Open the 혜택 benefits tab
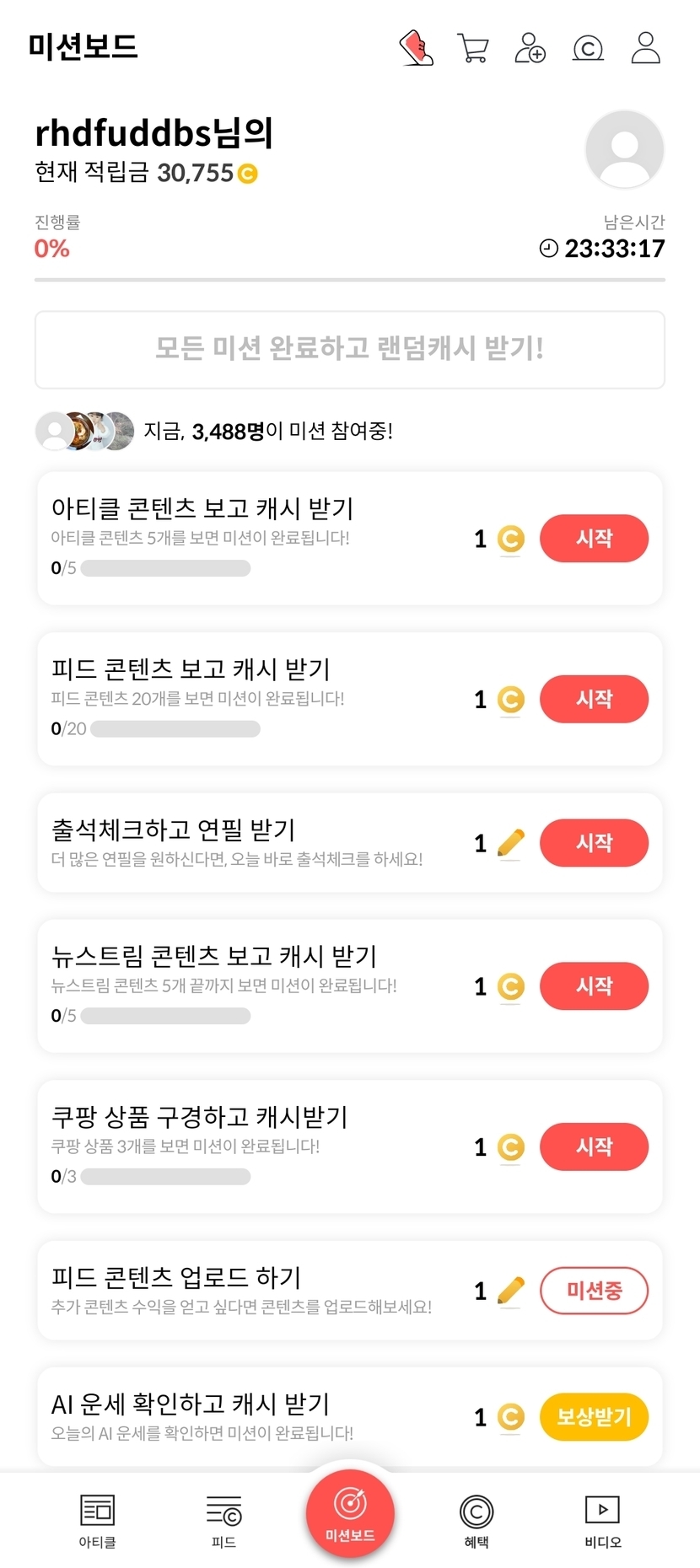 [477, 1520]
